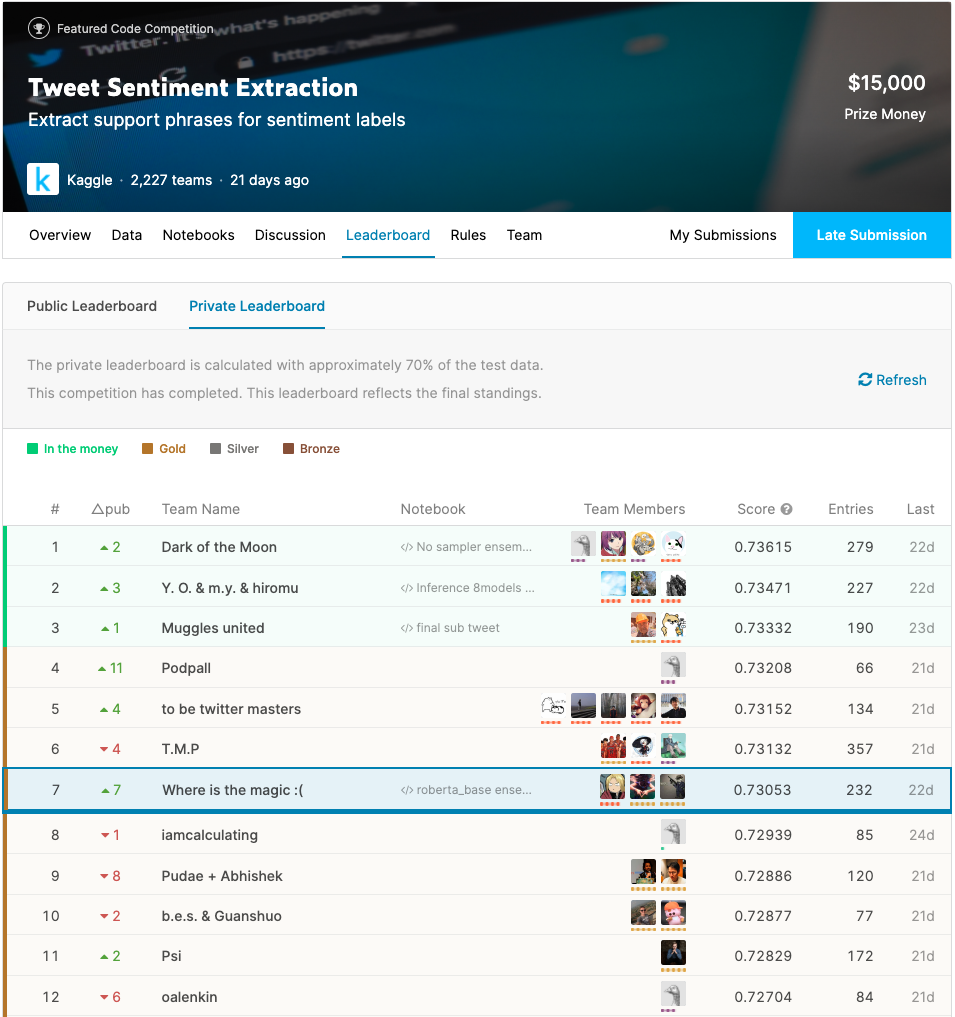Image resolution: width=955 pixels, height=1017 pixels.
Task: Click the Bronze medal color swatch
Action: pos(288,449)
